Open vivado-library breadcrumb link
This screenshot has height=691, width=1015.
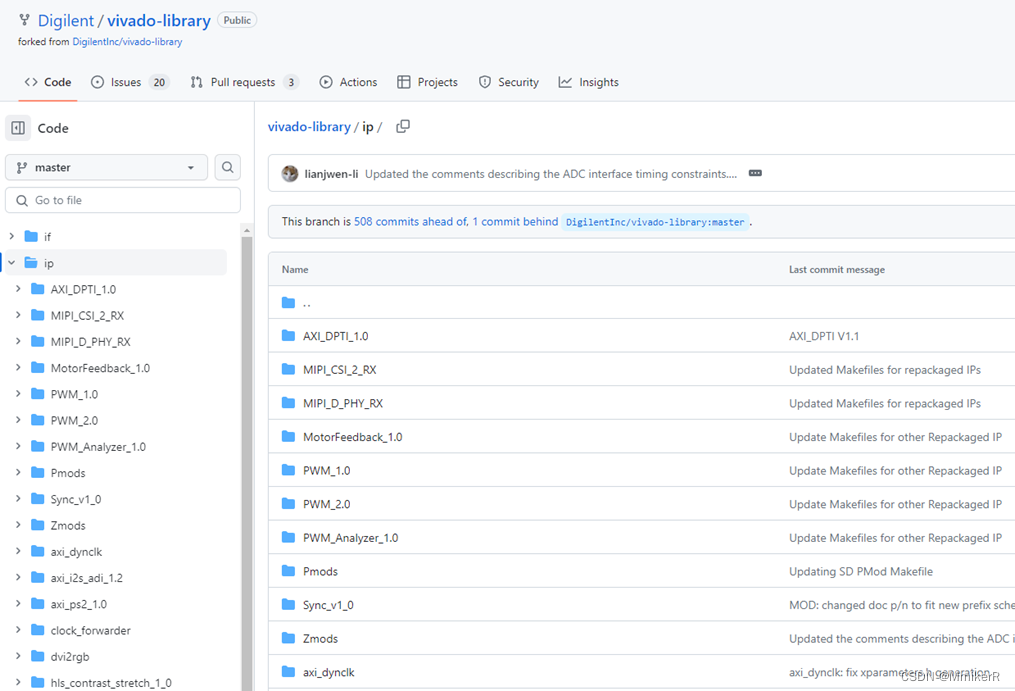click(x=309, y=127)
